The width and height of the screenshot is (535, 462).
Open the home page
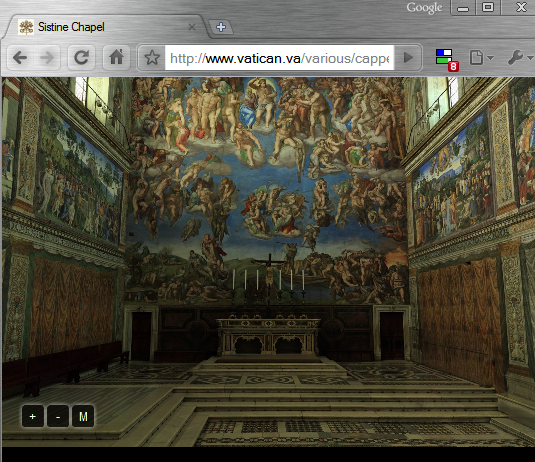116,57
